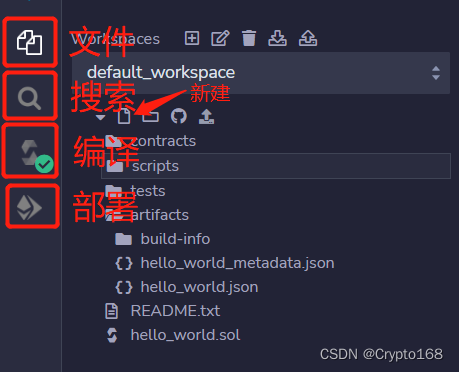Create a new workspace with plus icon
Screen dimensions: 459x372
(x=192, y=38)
